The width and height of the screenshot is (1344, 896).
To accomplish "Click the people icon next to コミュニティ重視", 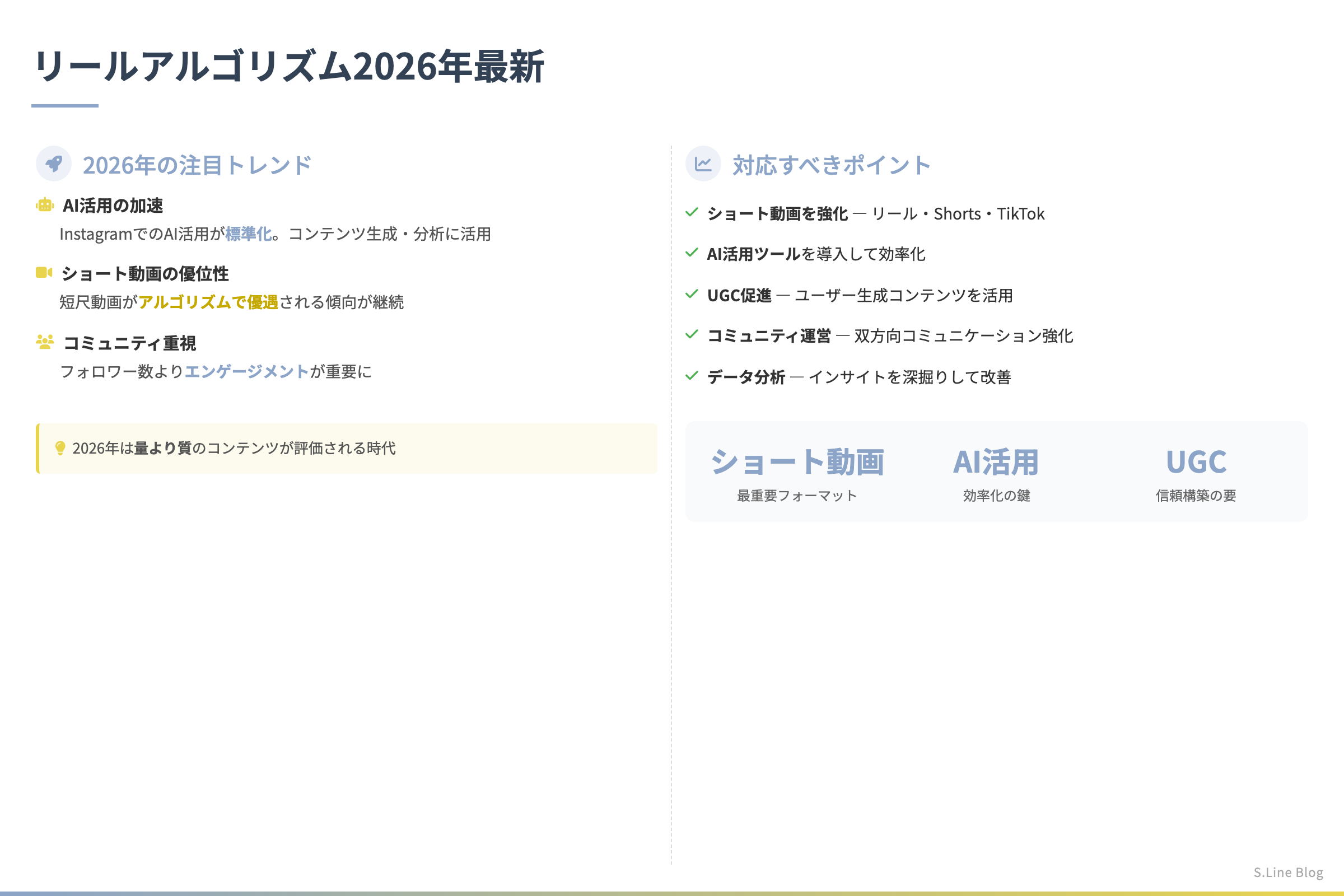I will (x=45, y=342).
